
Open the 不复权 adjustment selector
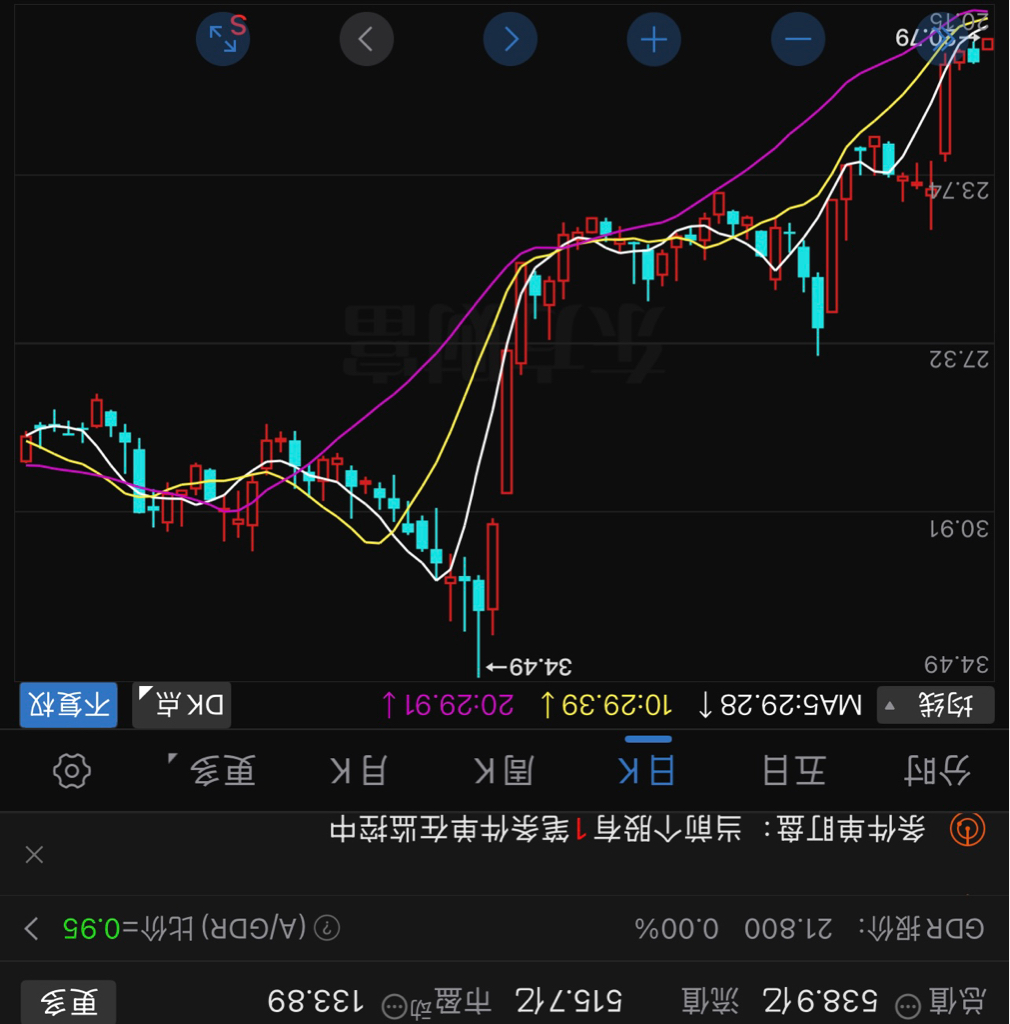coord(69,705)
